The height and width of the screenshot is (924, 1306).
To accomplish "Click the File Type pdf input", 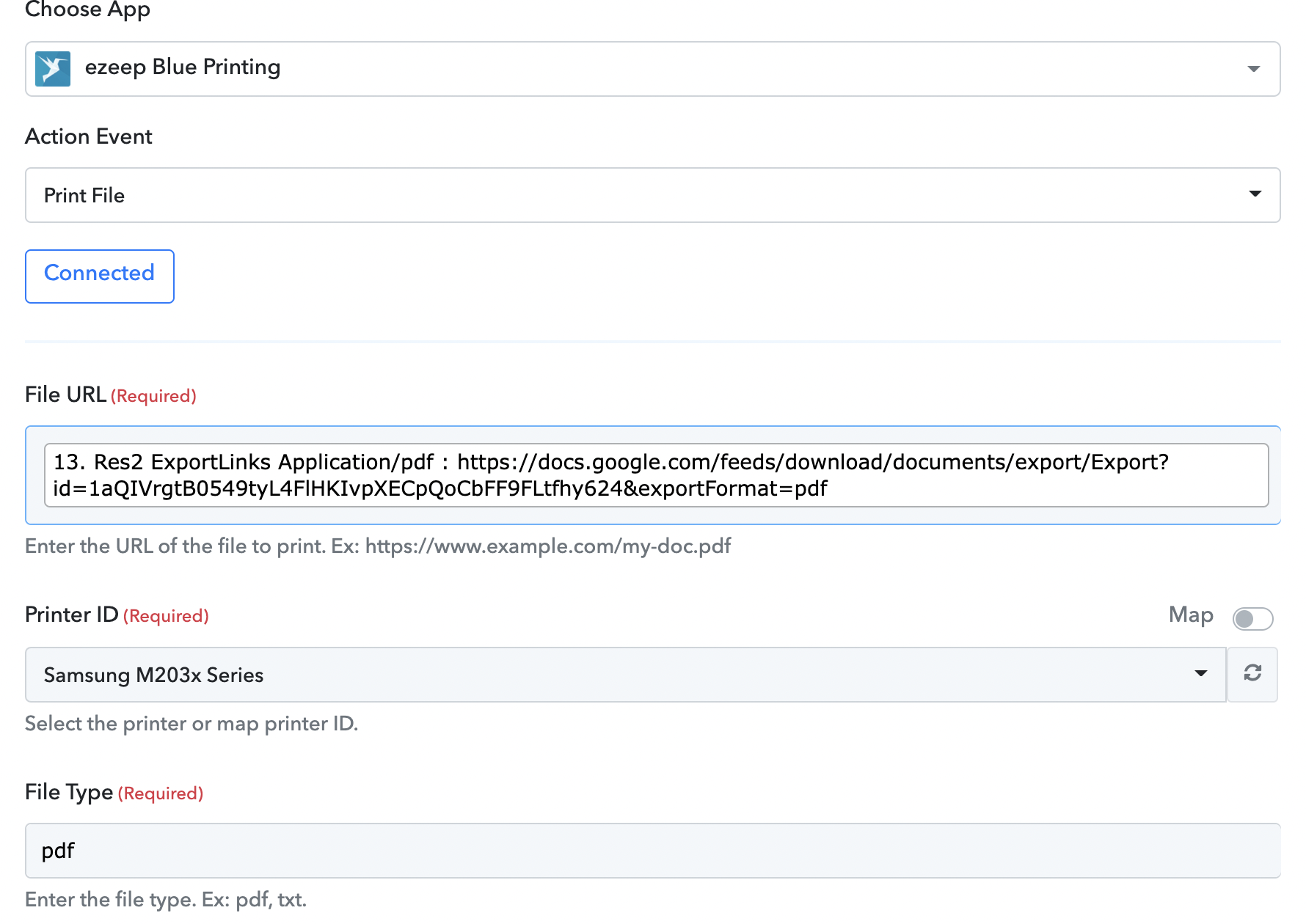I will point(653,851).
